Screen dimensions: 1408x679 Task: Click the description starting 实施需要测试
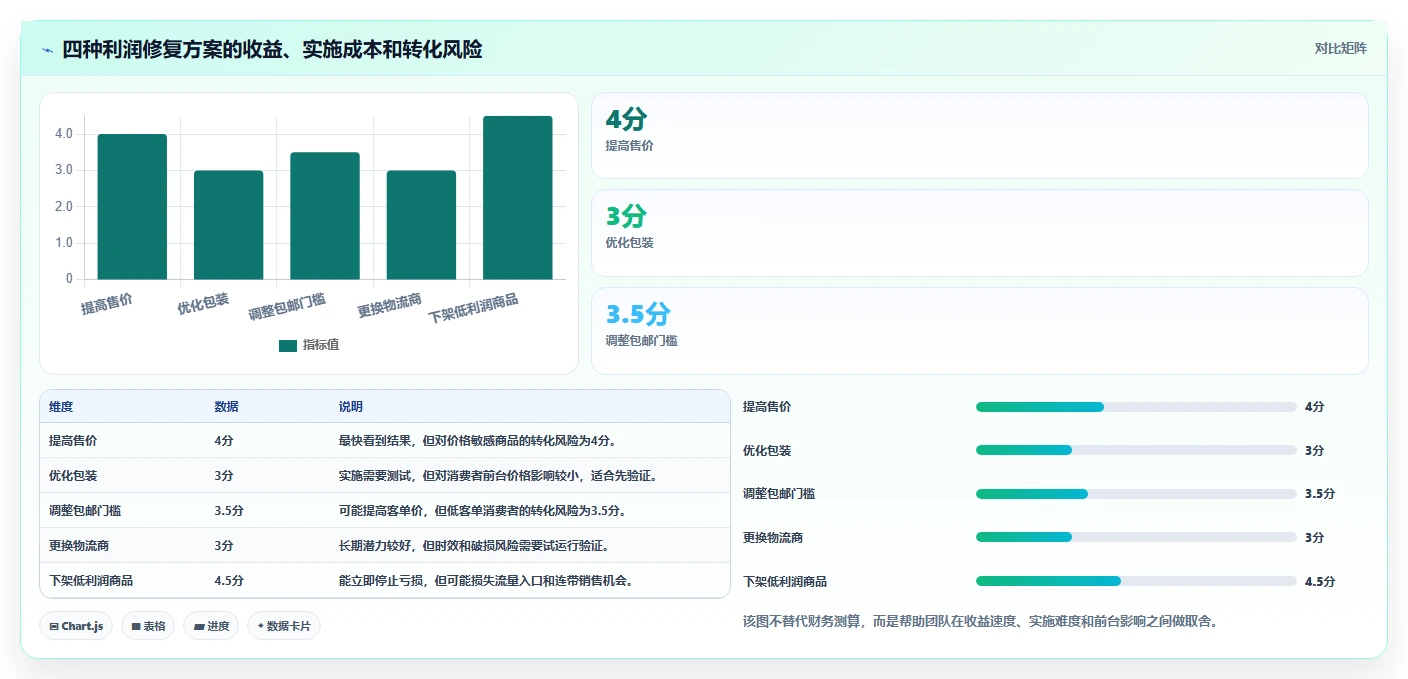[498, 476]
